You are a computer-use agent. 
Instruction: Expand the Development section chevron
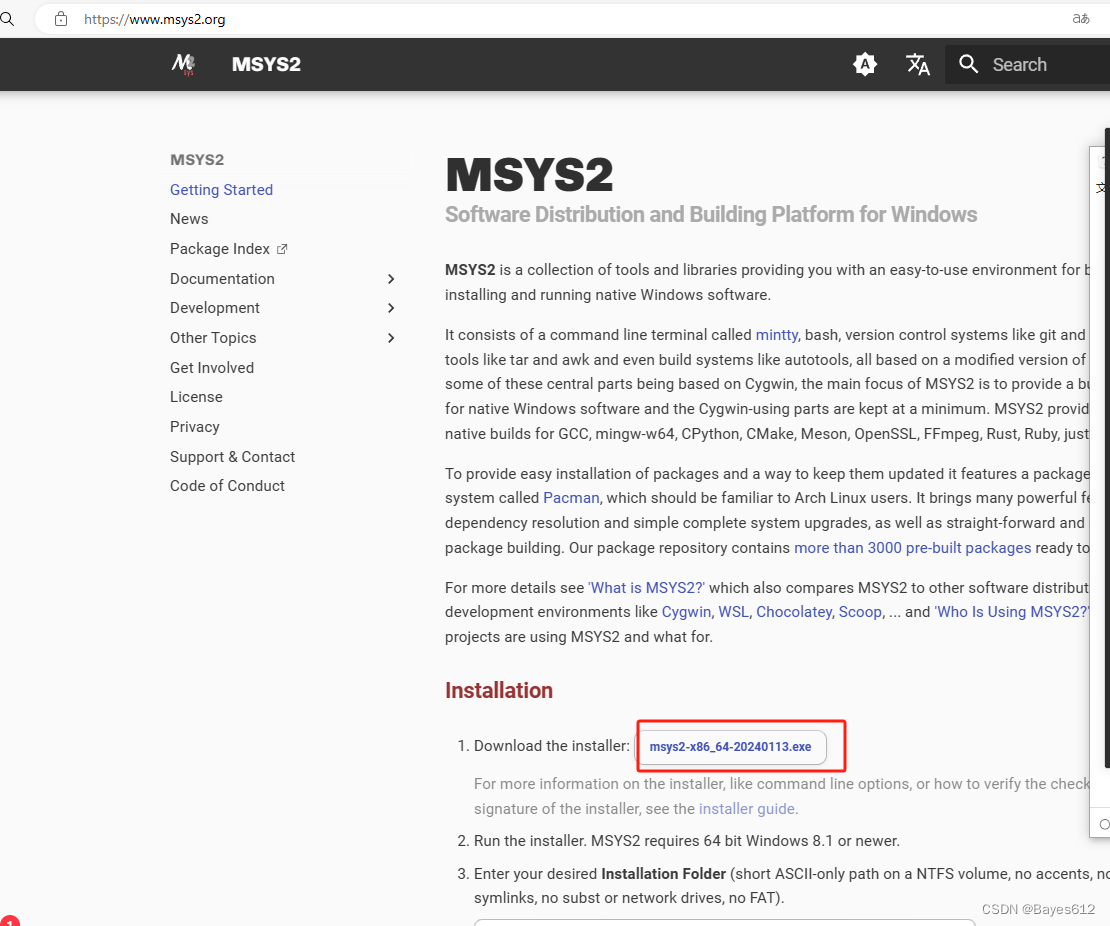click(391, 308)
